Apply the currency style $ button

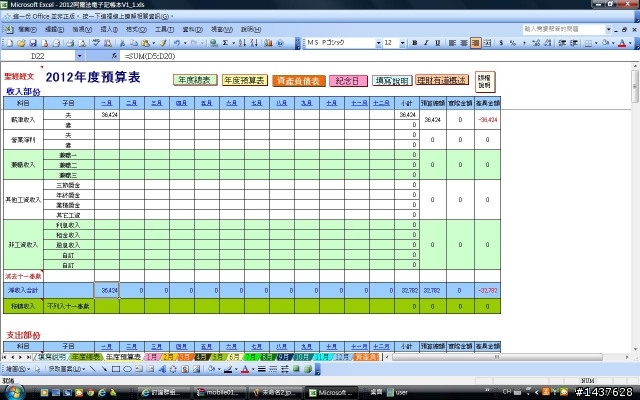(x=501, y=43)
